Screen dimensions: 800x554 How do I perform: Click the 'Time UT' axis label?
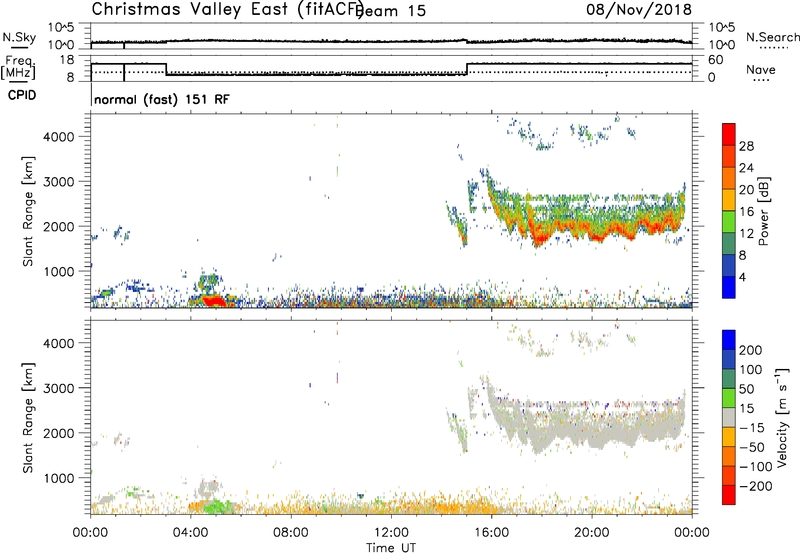pos(391,548)
